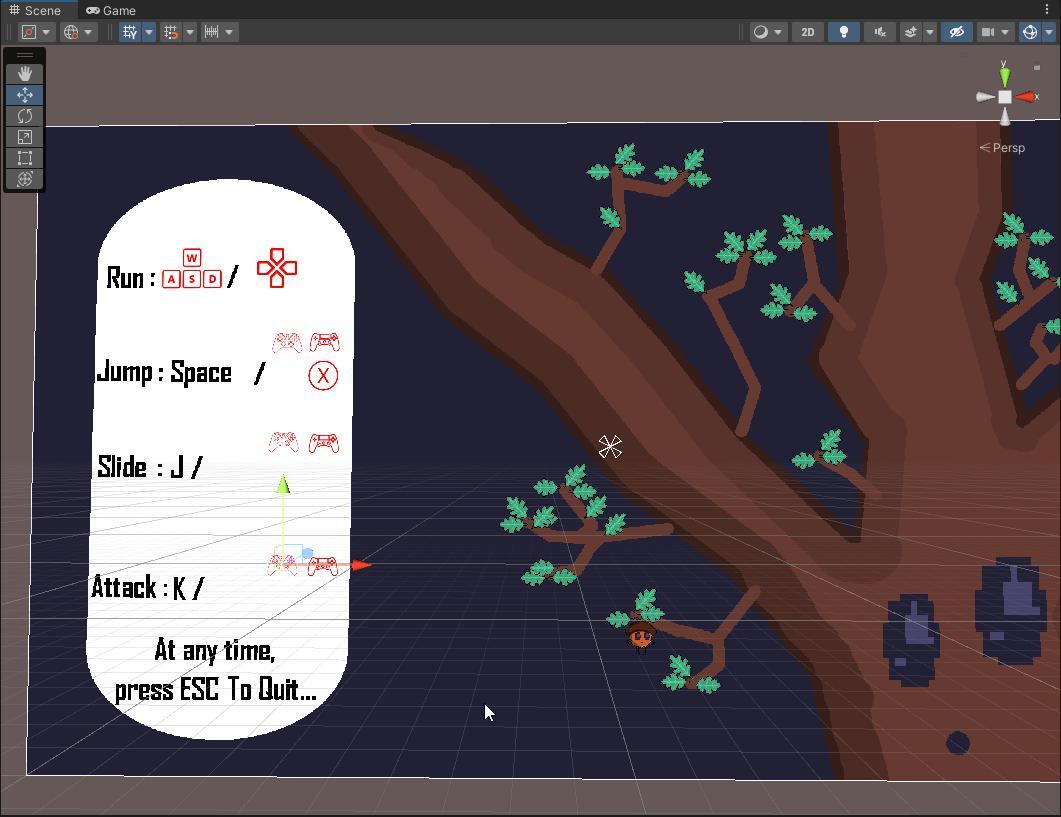Select the Rotate tool
This screenshot has width=1061, height=817.
tap(25, 116)
